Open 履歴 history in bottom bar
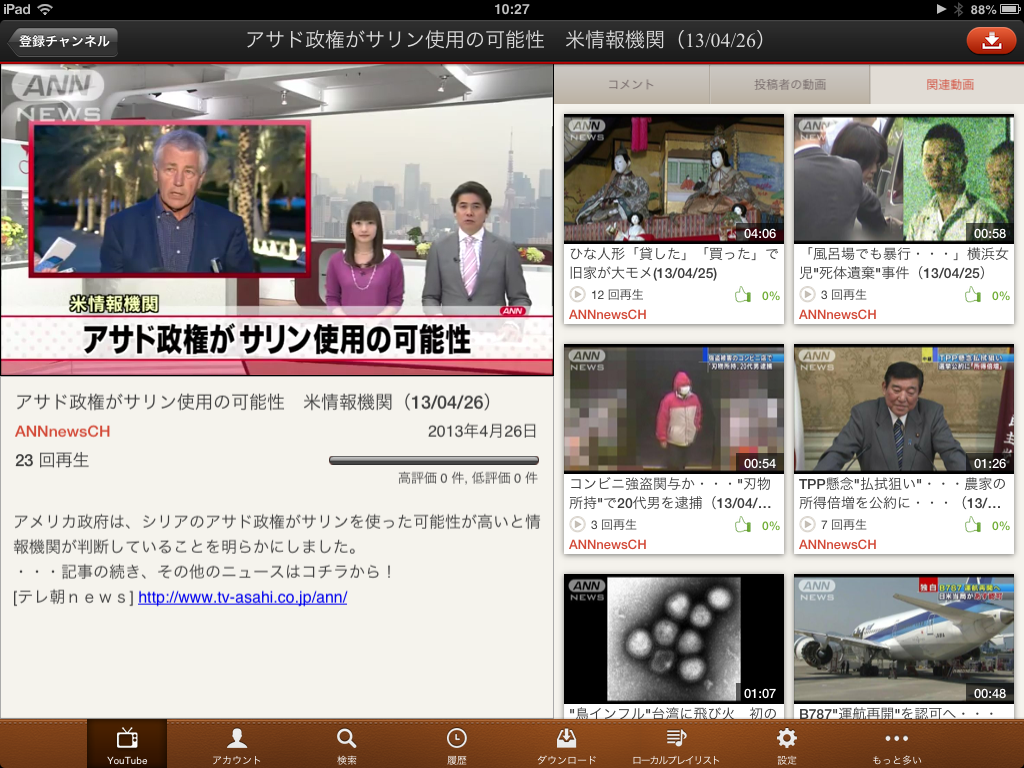The image size is (1024, 768). 456,744
